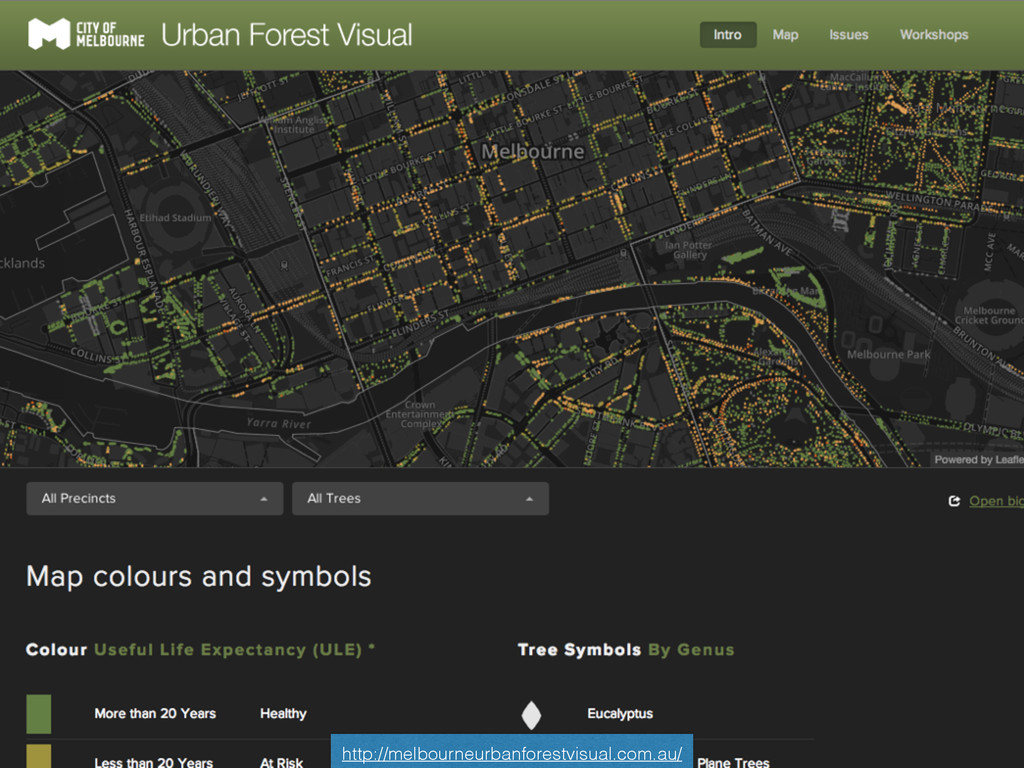Click the More than 20 Years label
The image size is (1024, 768).
click(x=155, y=714)
